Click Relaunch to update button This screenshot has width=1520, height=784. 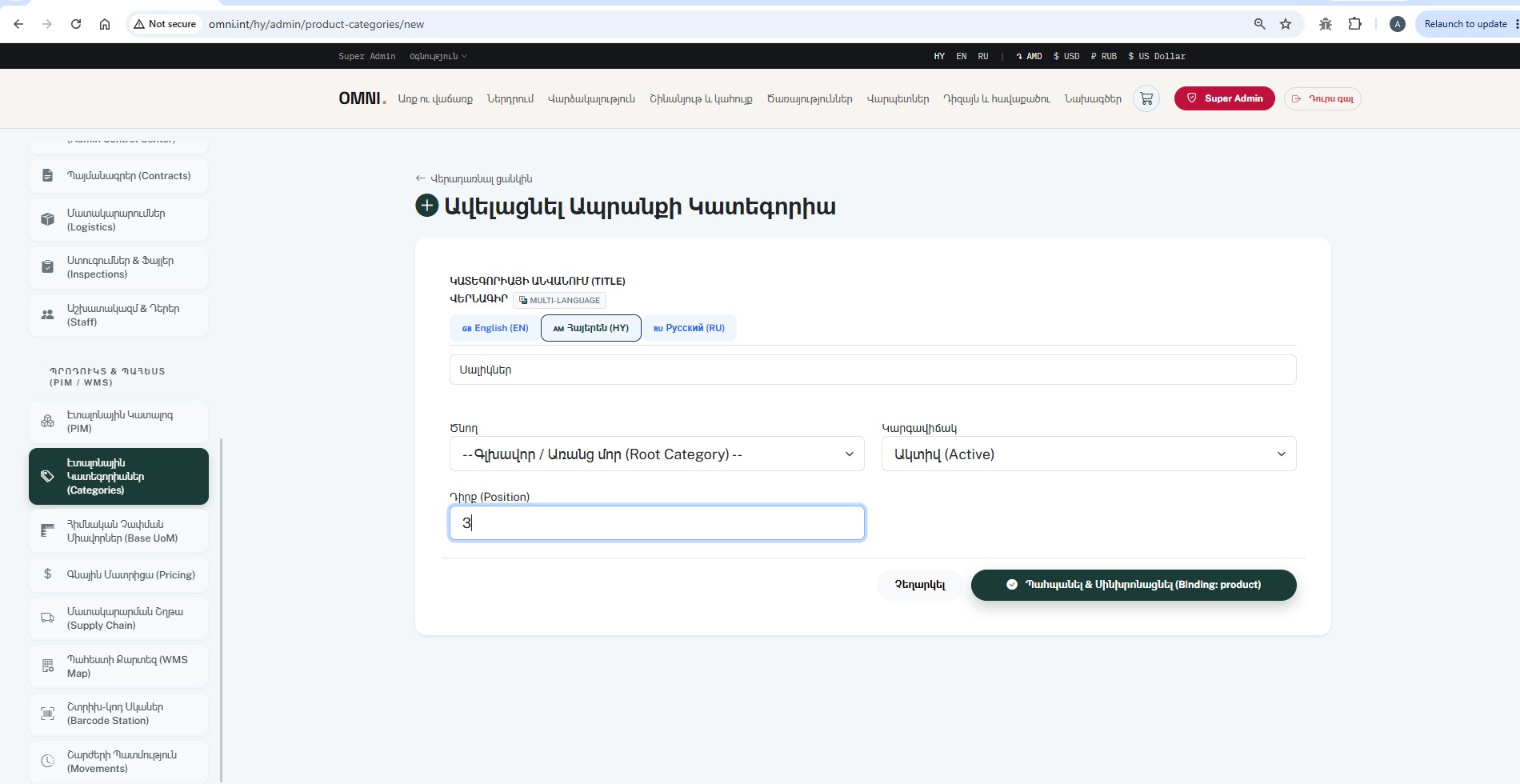tap(1466, 24)
